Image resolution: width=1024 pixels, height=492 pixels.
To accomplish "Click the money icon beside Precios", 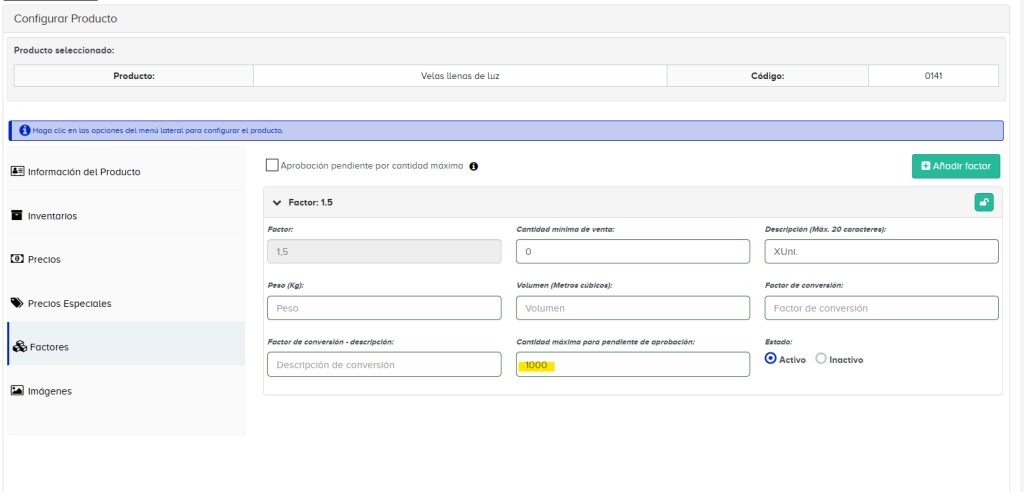I will (18, 259).
